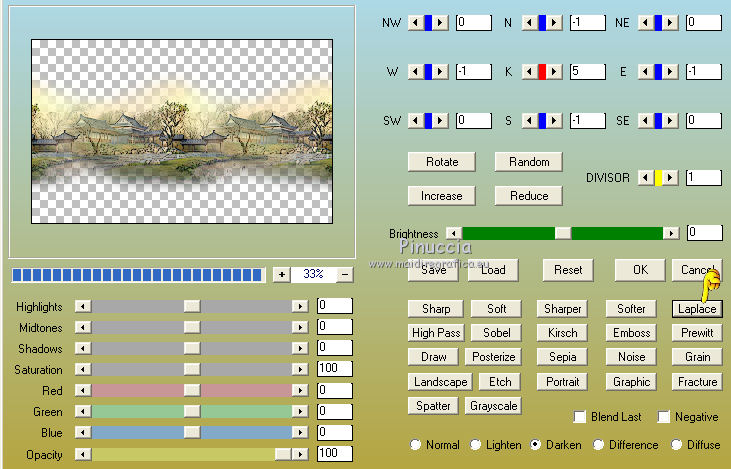Click the Reduce button

(x=529, y=196)
